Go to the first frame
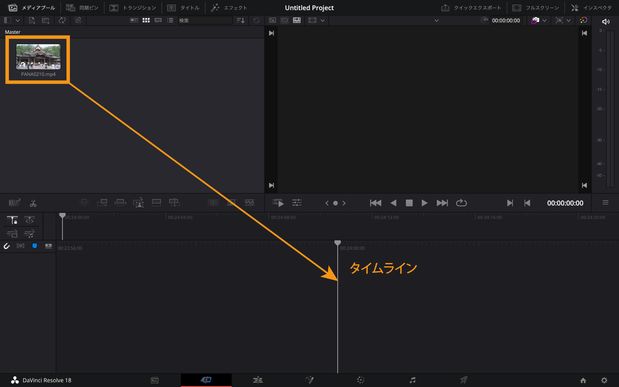Image resolution: width=619 pixels, height=387 pixels. (x=375, y=203)
